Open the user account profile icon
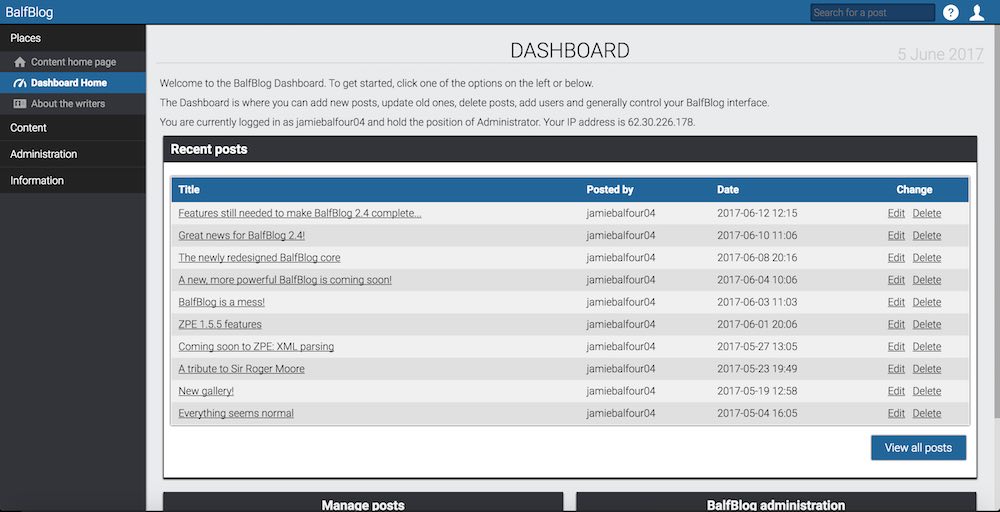The image size is (1000, 512). (977, 12)
